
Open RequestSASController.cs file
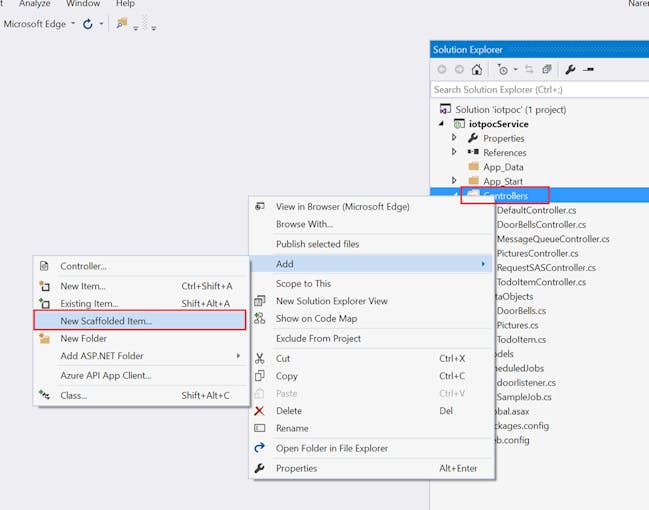click(546, 268)
